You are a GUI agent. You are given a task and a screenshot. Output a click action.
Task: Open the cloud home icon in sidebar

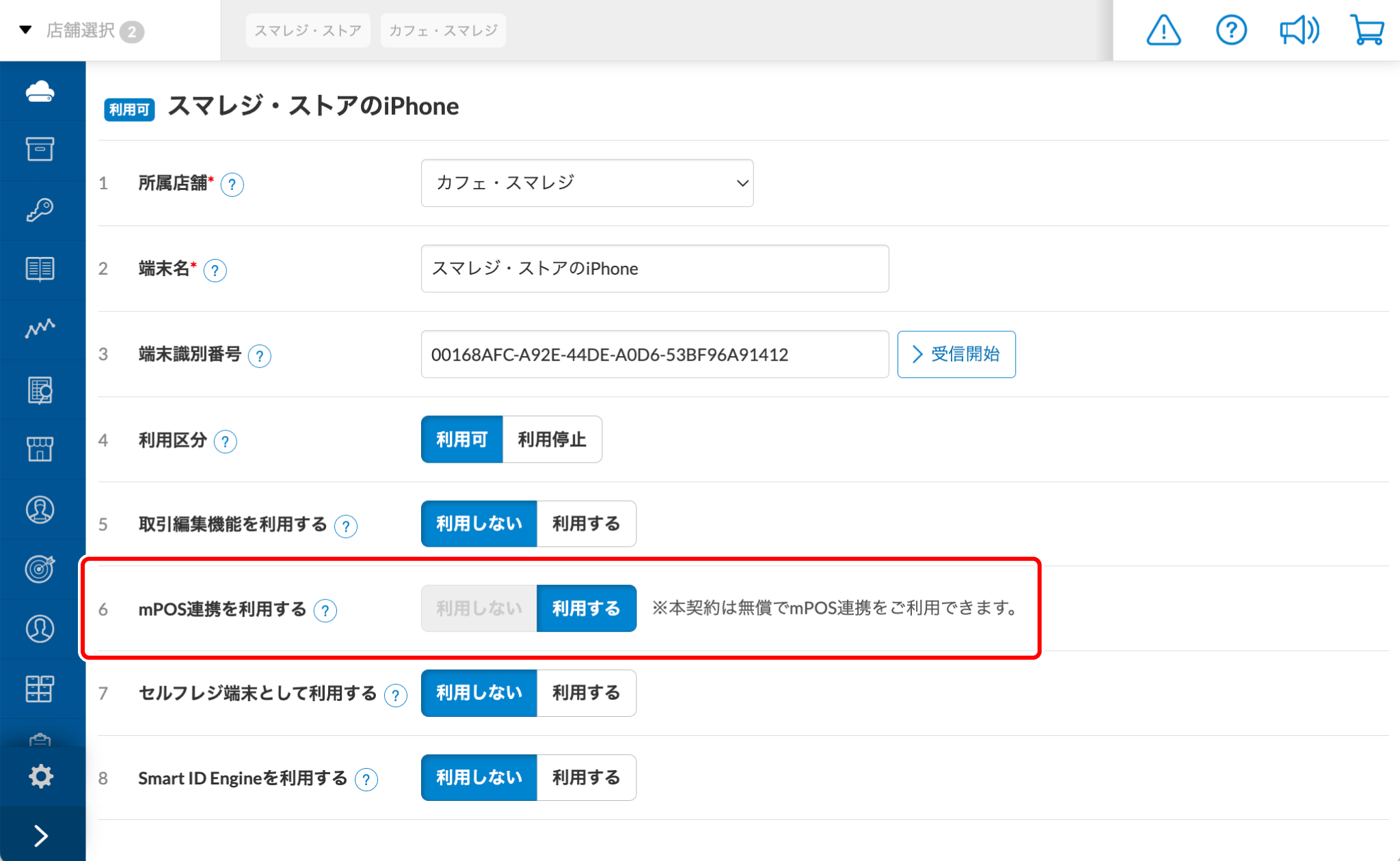(x=40, y=91)
